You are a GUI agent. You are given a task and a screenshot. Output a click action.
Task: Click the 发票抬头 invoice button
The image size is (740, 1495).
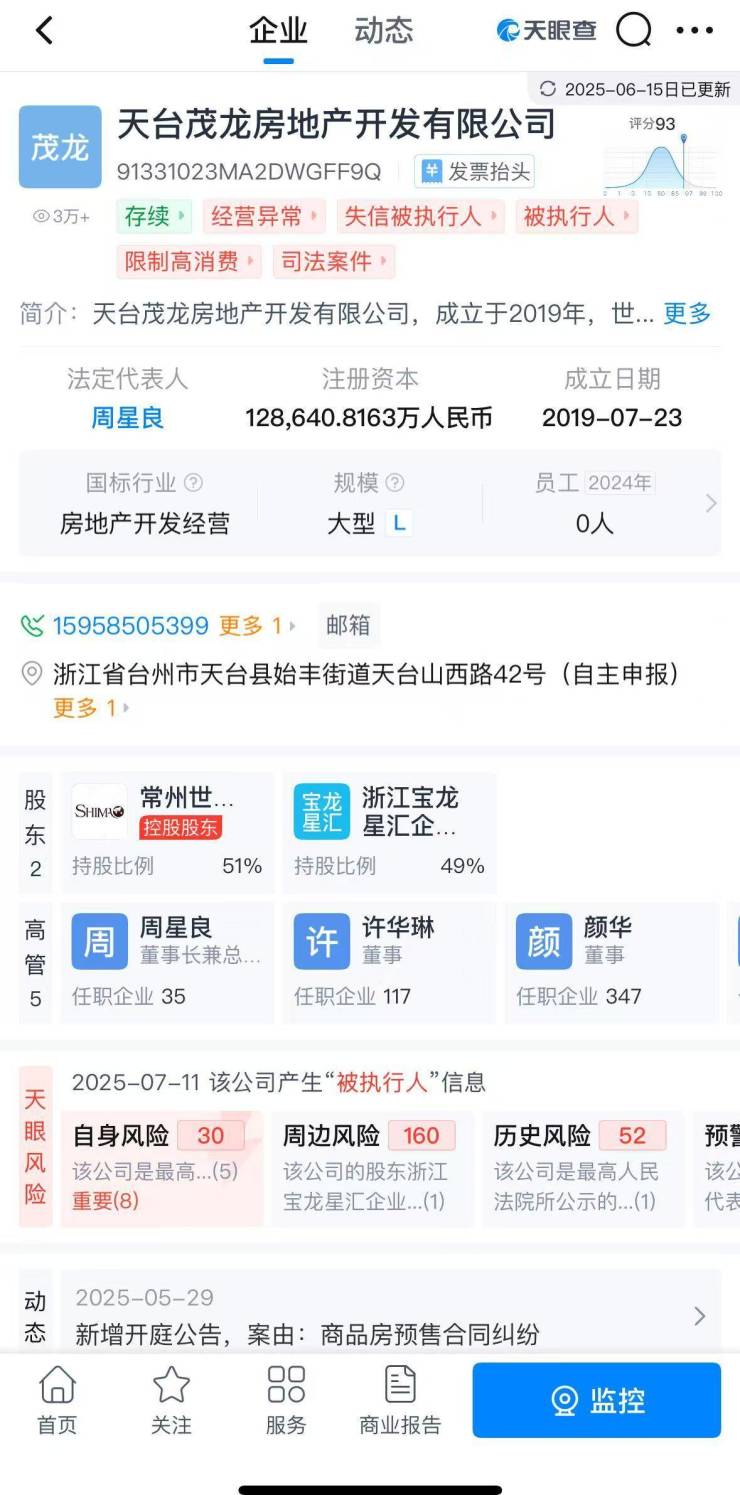pos(475,172)
